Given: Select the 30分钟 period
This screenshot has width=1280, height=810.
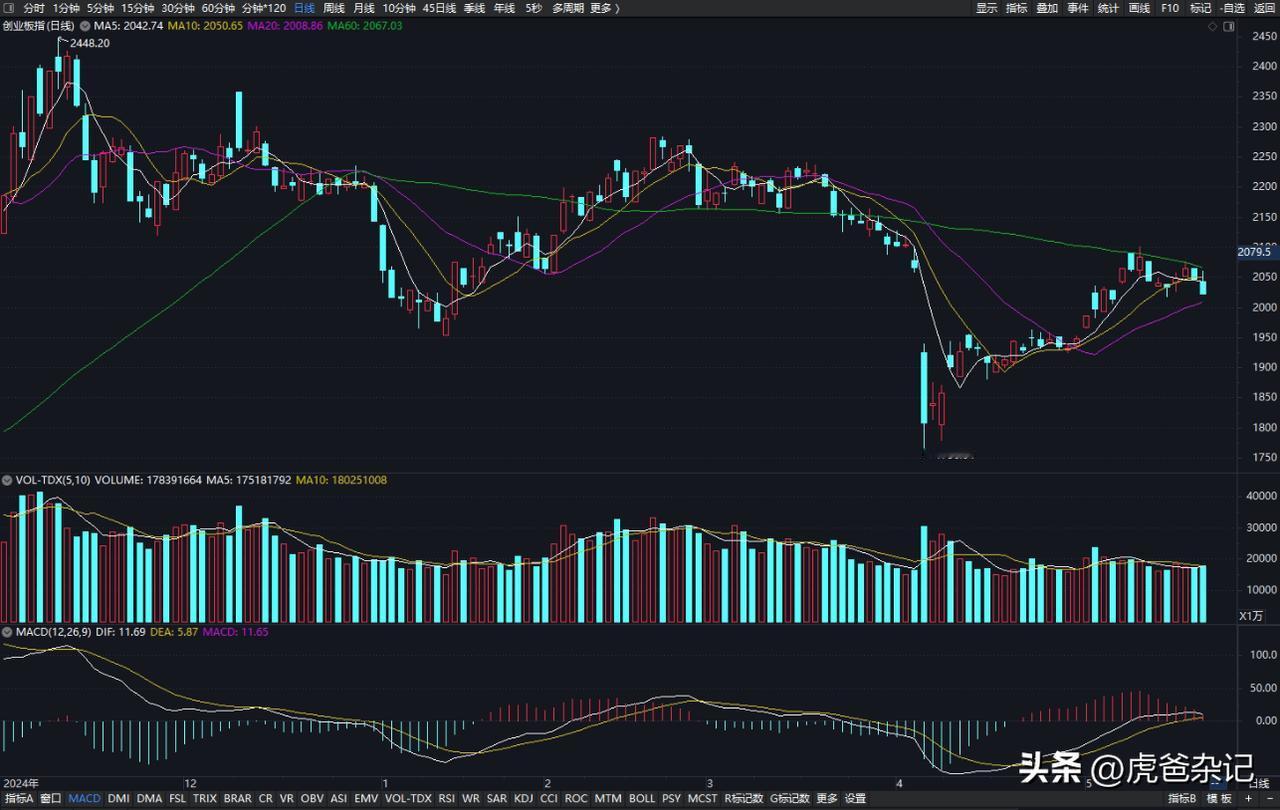Looking at the screenshot, I should point(178,8).
